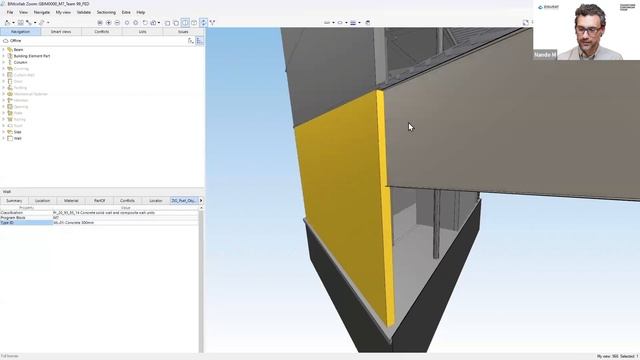Image resolution: width=640 pixels, height=360 pixels.
Task: Open the Navigate menu
Action: pyautogui.click(x=42, y=12)
